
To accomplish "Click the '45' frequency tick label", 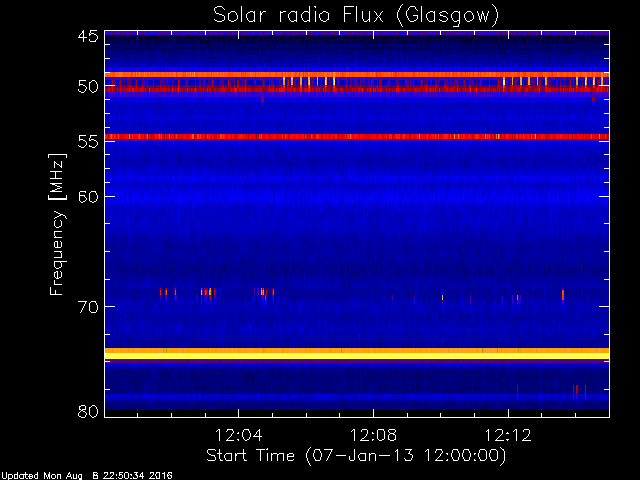I will (88, 36).
